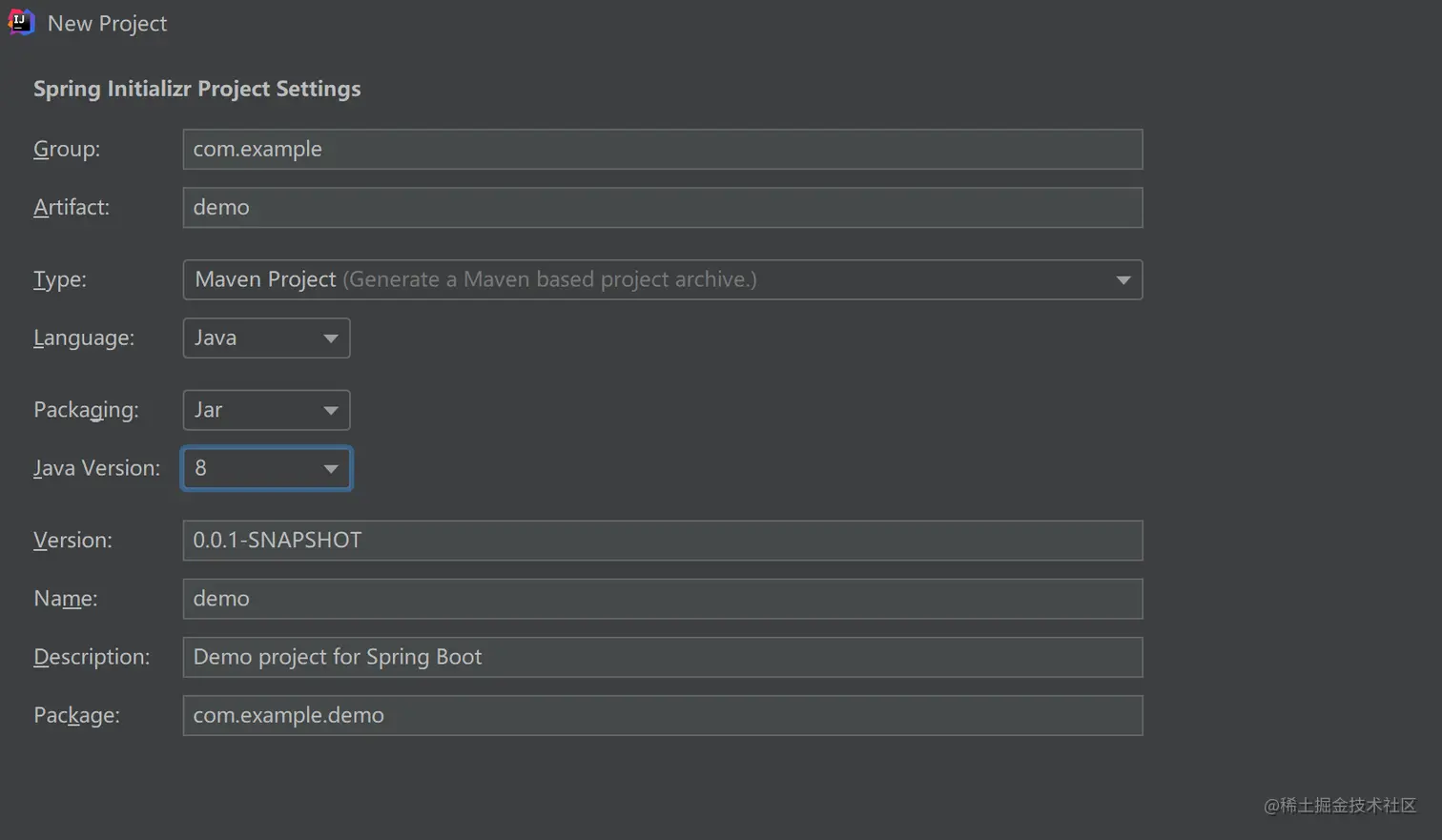Image resolution: width=1442 pixels, height=840 pixels.
Task: Click the "Artifact:" label
Action: 72,208
